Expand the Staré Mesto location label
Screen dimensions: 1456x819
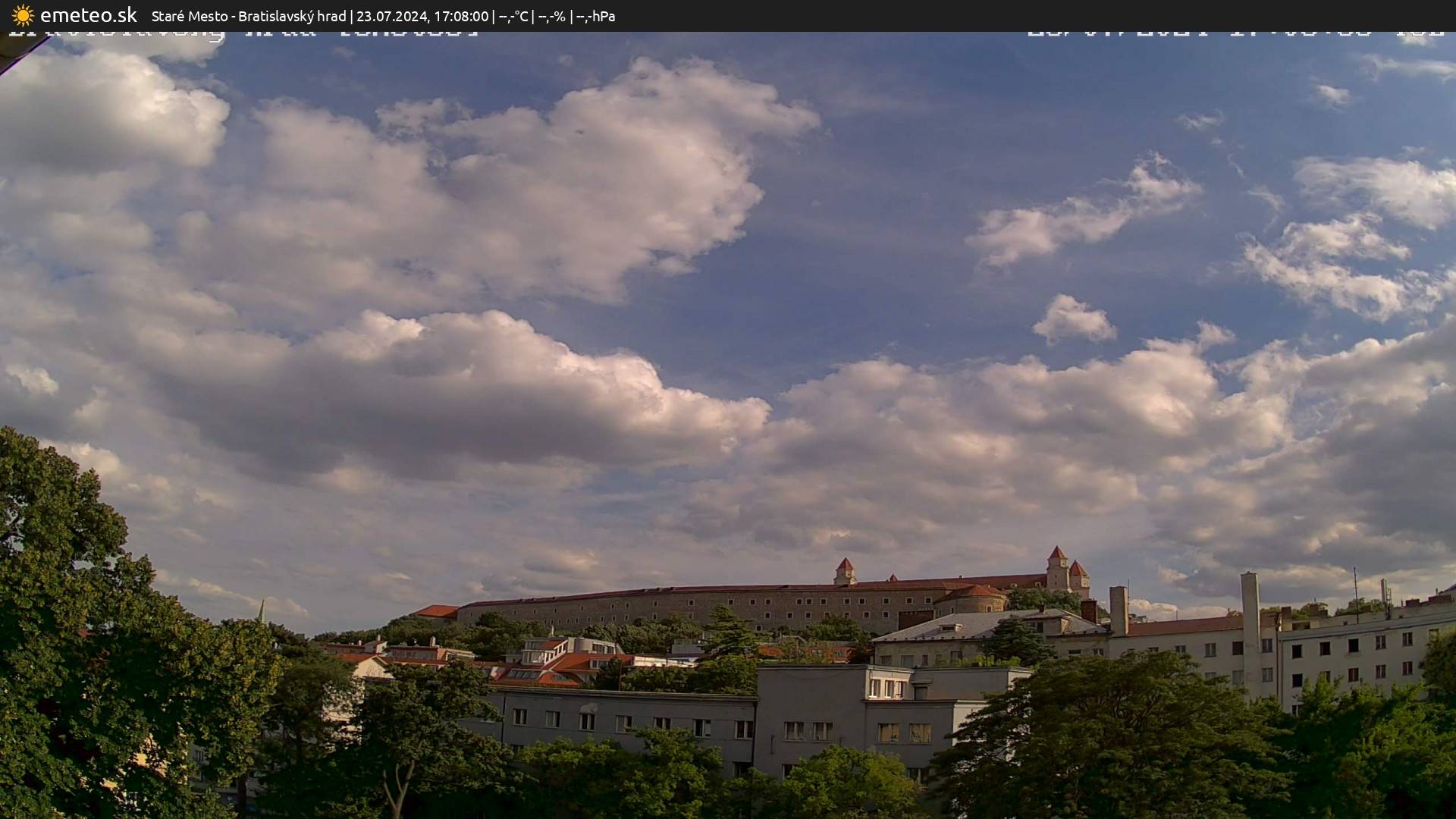coord(189,15)
